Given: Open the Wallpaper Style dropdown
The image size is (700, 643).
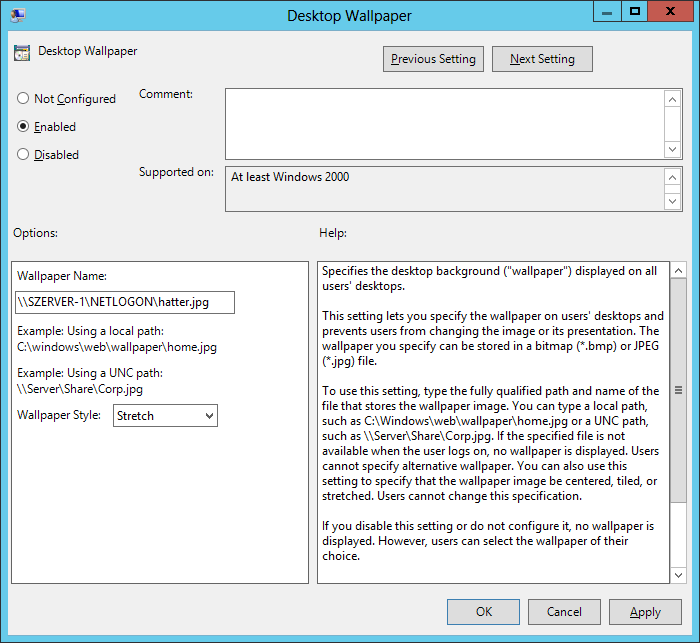Looking at the screenshot, I should pyautogui.click(x=165, y=416).
